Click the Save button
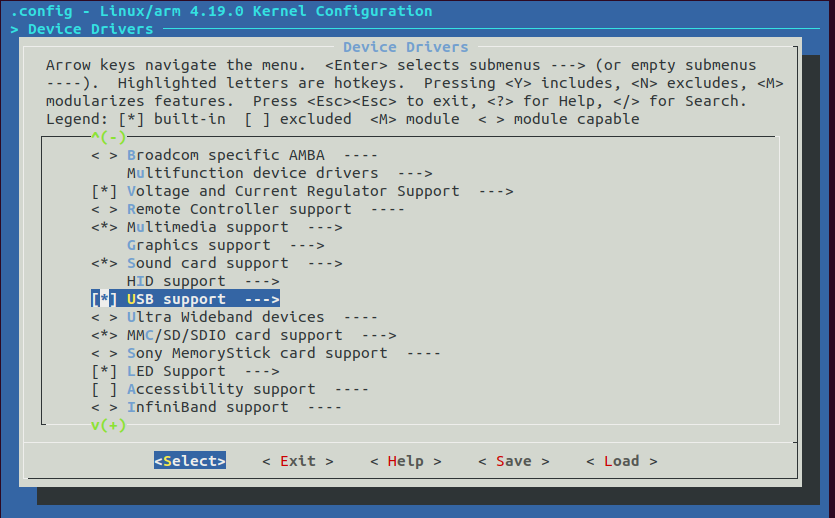This screenshot has height=518, width=835. coord(514,461)
